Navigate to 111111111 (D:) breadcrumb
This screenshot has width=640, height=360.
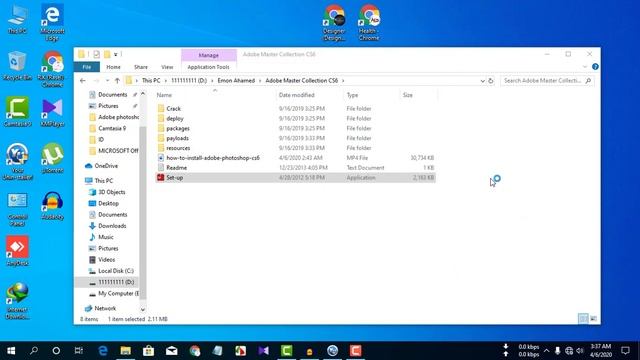click(189, 81)
